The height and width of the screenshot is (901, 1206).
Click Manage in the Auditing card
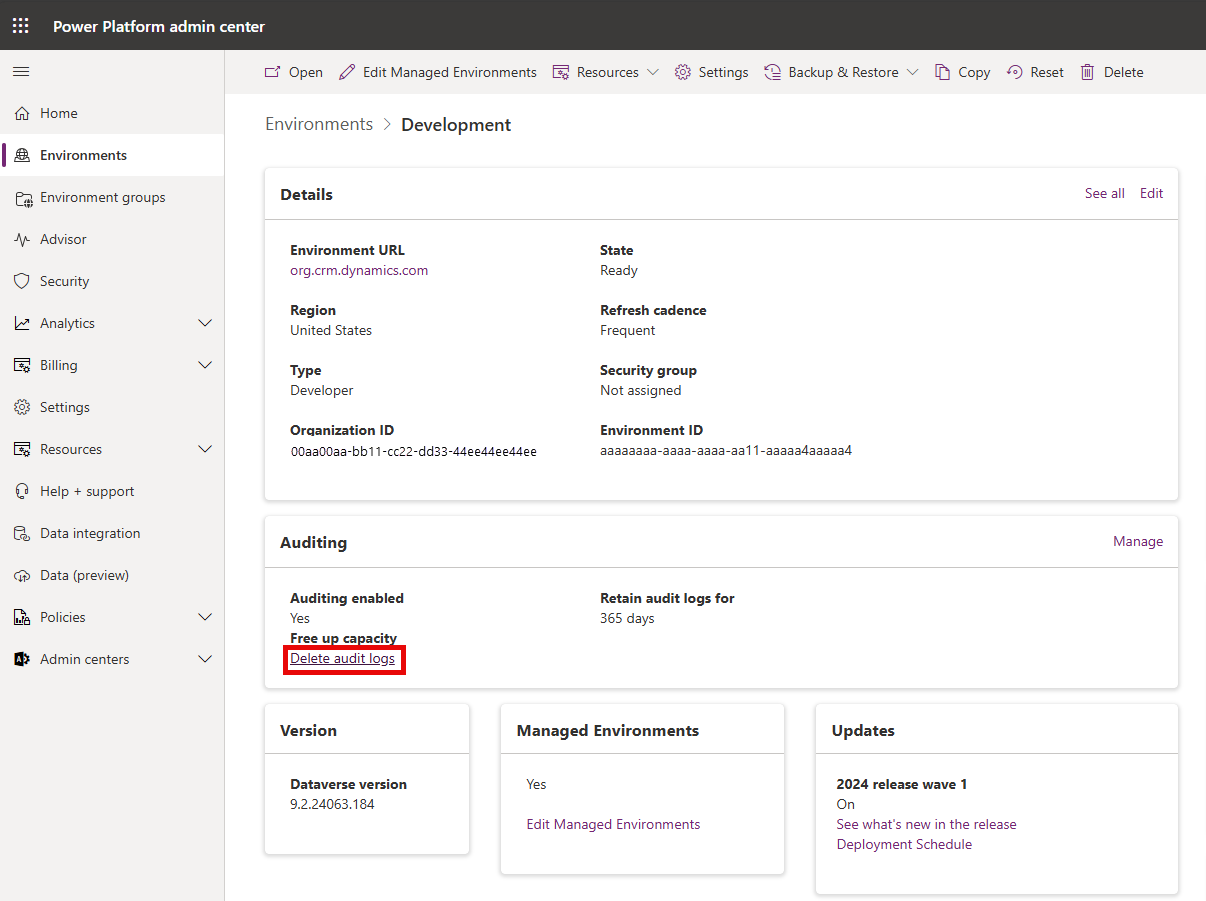coord(1138,541)
